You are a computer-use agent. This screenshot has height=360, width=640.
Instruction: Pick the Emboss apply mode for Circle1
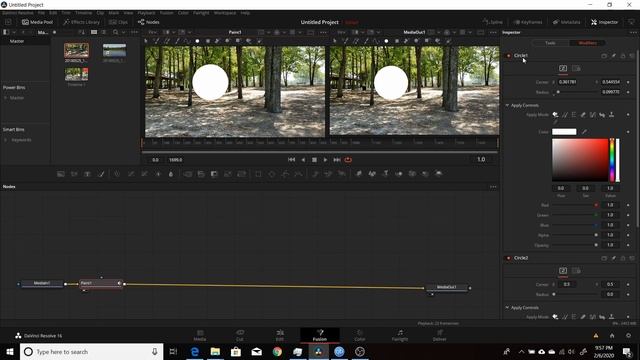point(574,115)
